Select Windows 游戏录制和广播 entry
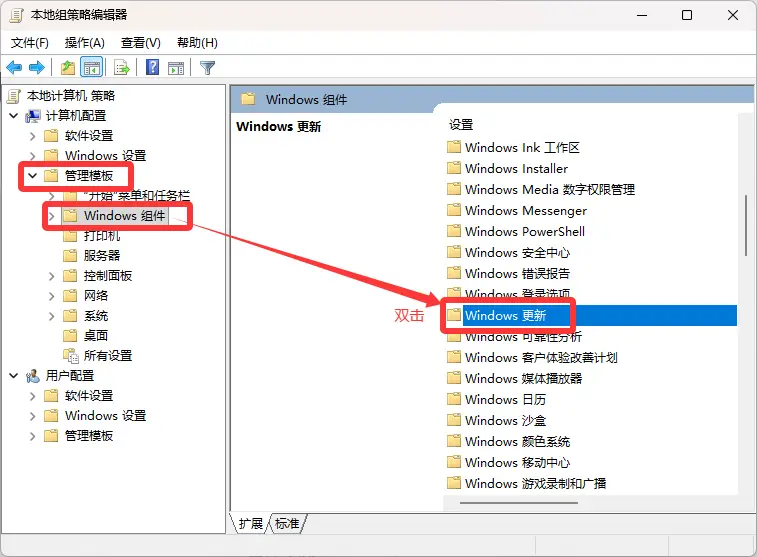The width and height of the screenshot is (757, 557). pos(535,483)
